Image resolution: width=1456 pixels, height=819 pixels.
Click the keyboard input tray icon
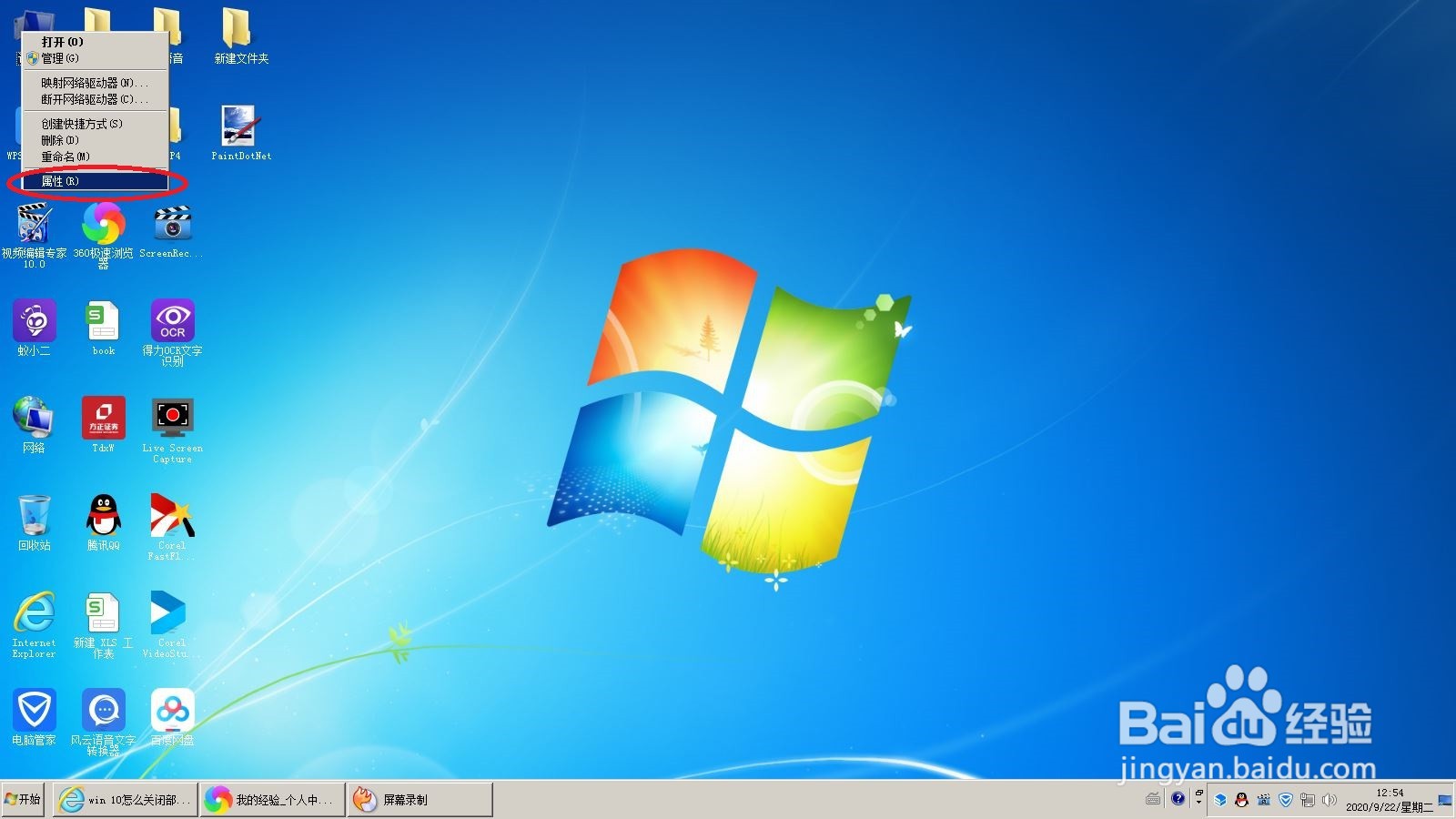[x=1153, y=799]
